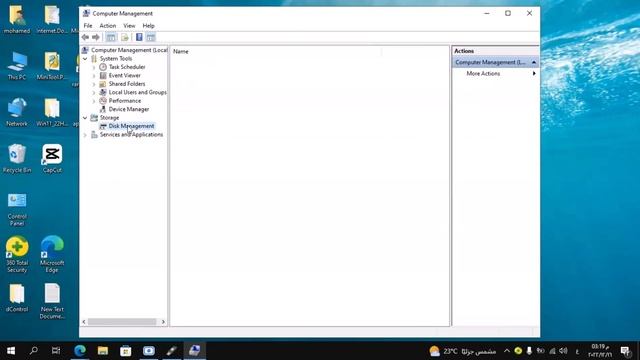Viewport: 640px width, 360px height.
Task: Open Device Manager from the tree
Action: click(x=129, y=109)
